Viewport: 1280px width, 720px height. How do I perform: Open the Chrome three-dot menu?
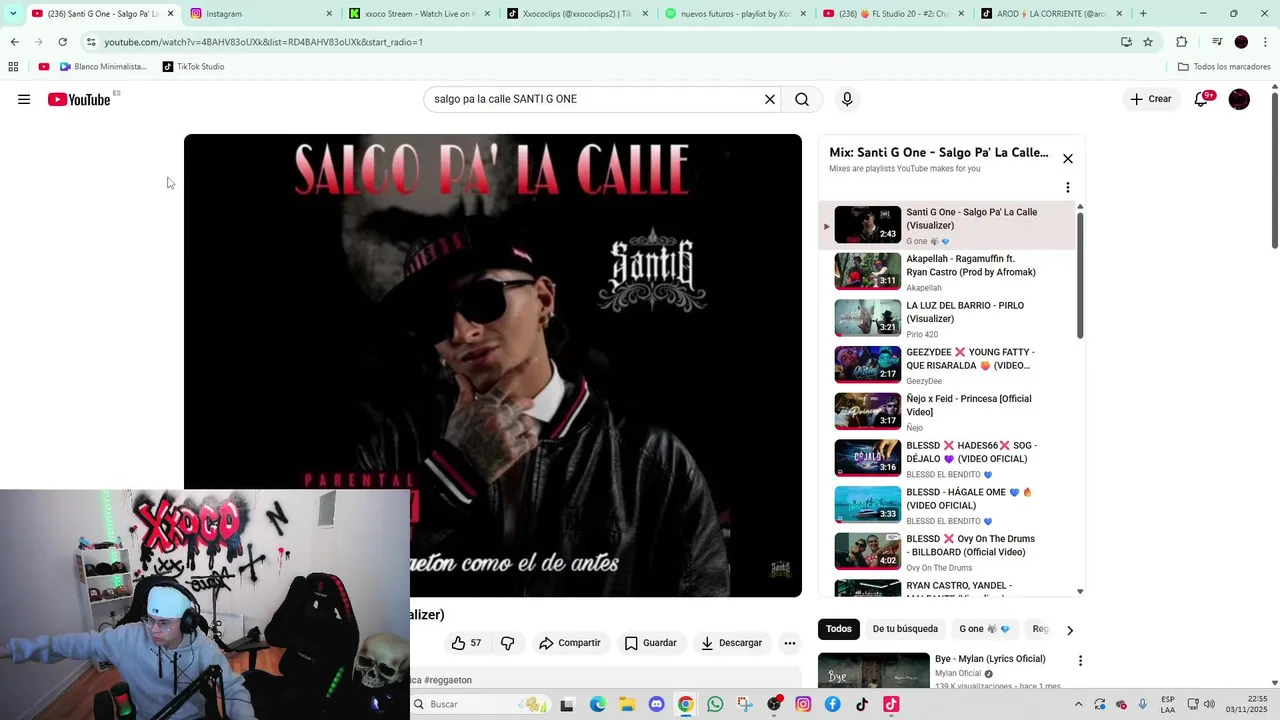pyautogui.click(x=1265, y=42)
